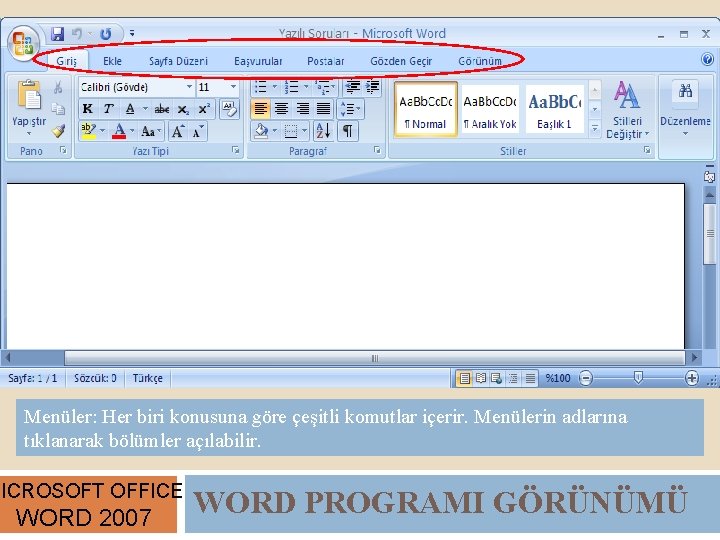
Task: Open the line spacing dropdown
Action: pos(350,109)
